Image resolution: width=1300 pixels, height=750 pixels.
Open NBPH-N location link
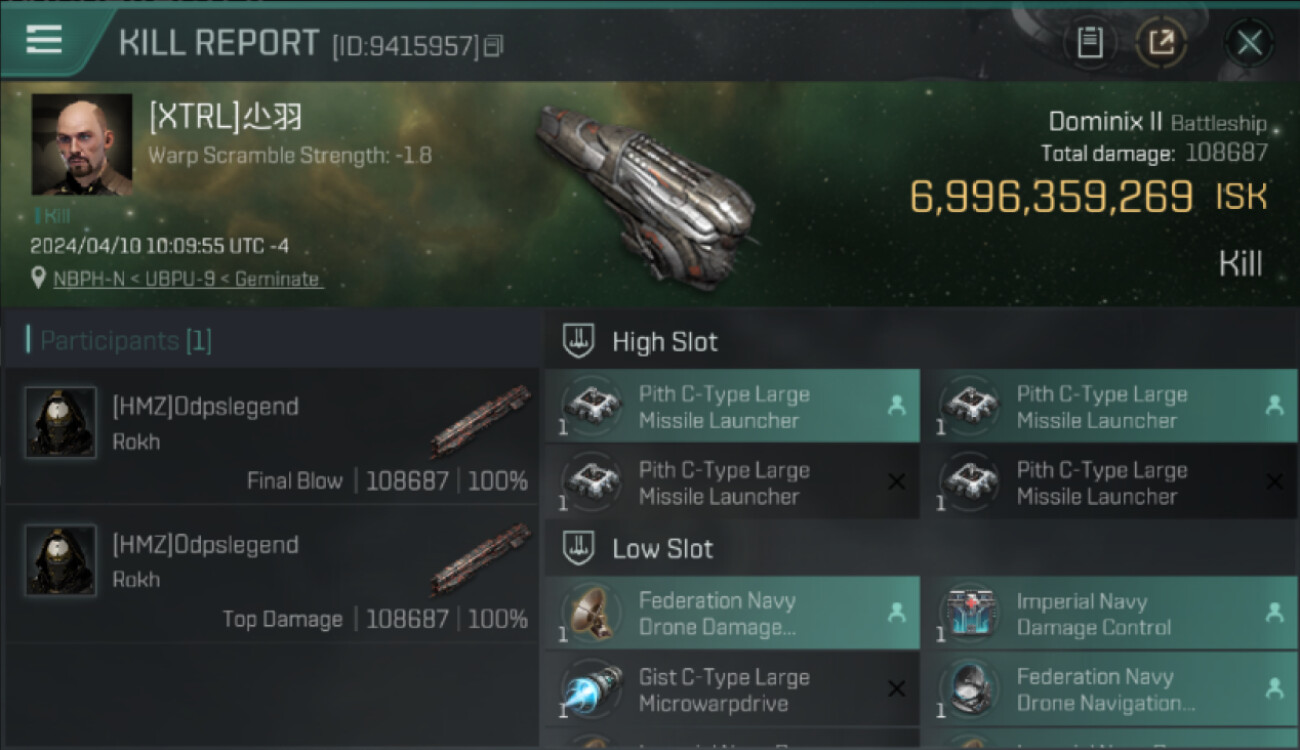click(187, 279)
